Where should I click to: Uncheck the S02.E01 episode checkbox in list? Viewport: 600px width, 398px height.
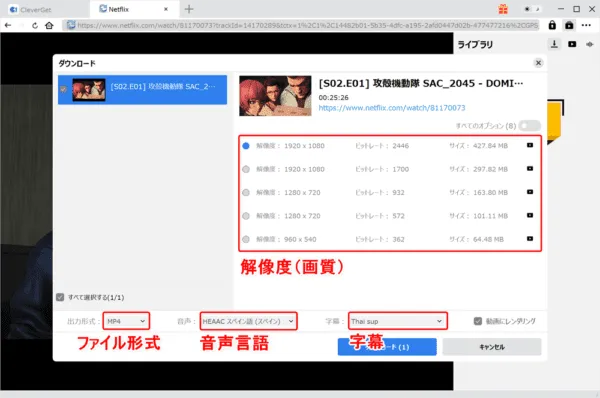pyautogui.click(x=64, y=89)
